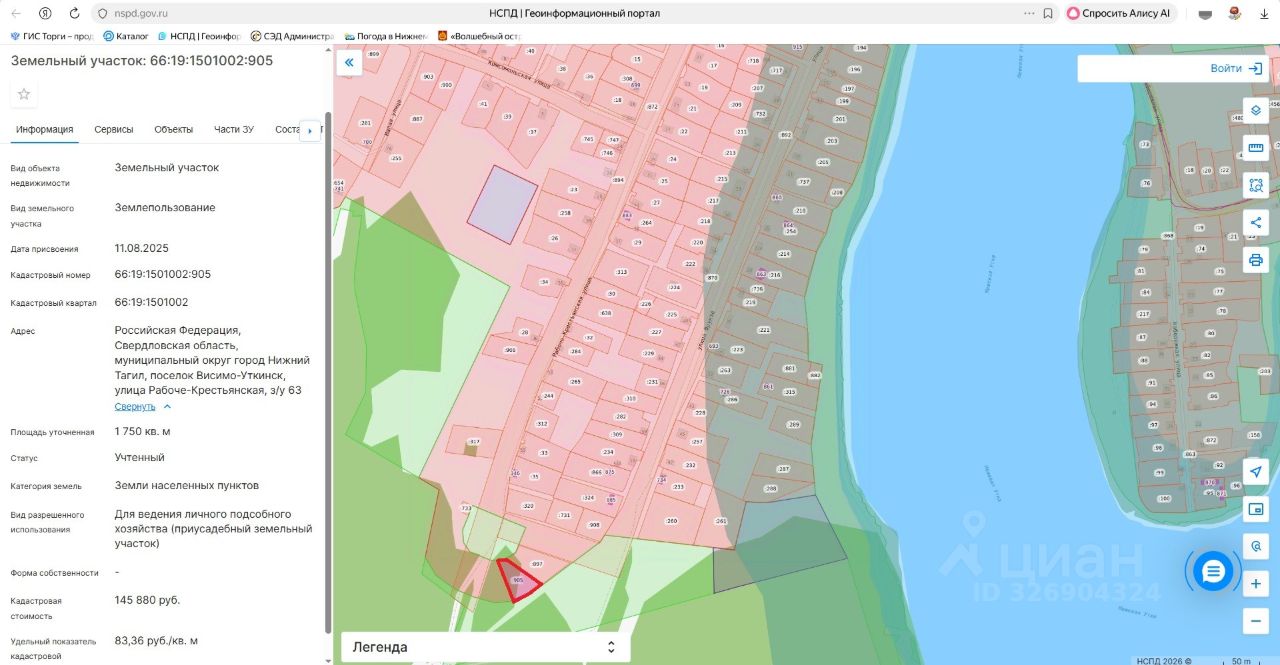Reload the page with refresh icon
This screenshot has height=665, width=1280.
[x=74, y=13]
